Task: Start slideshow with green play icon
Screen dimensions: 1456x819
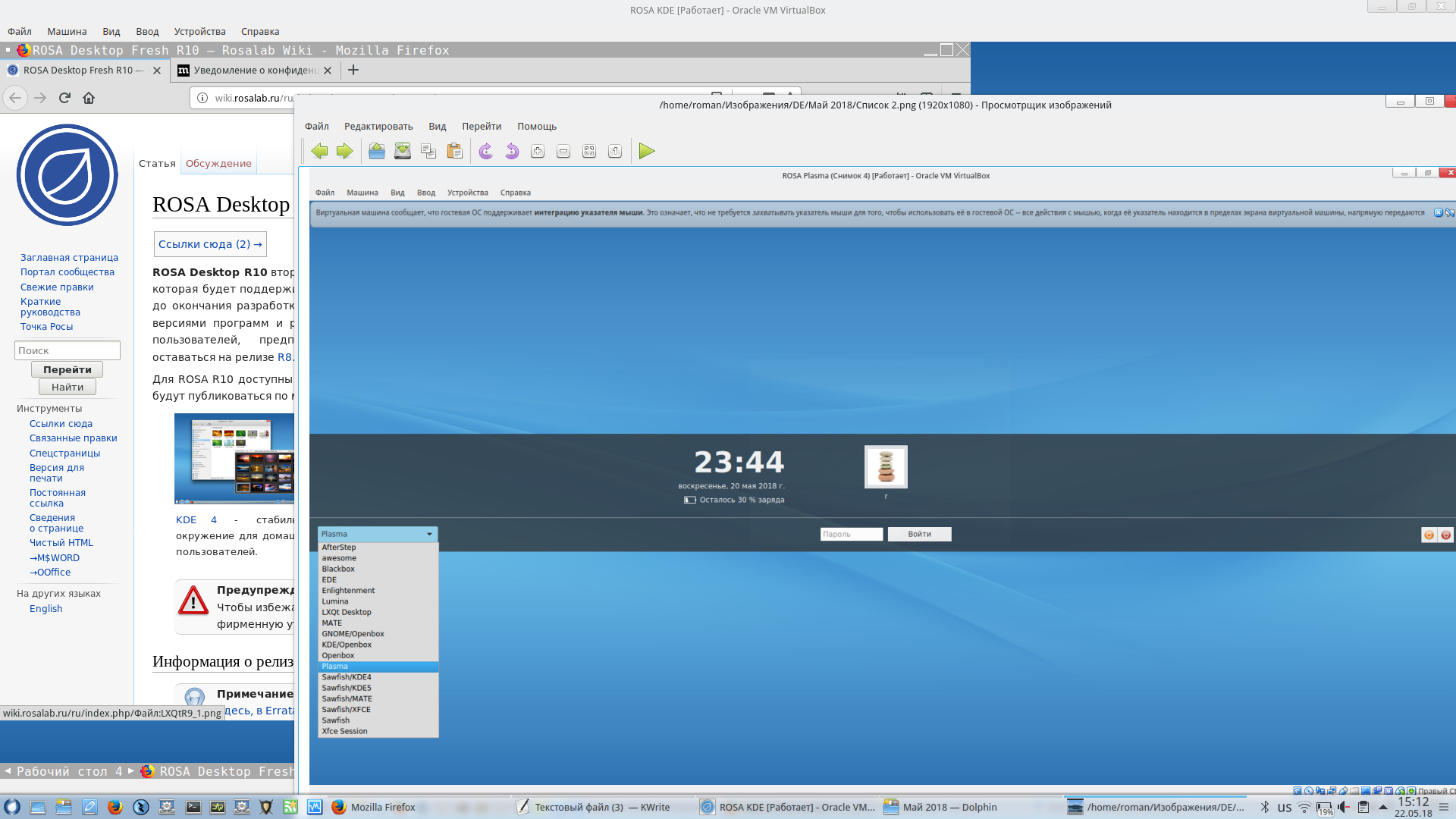Action: click(647, 151)
